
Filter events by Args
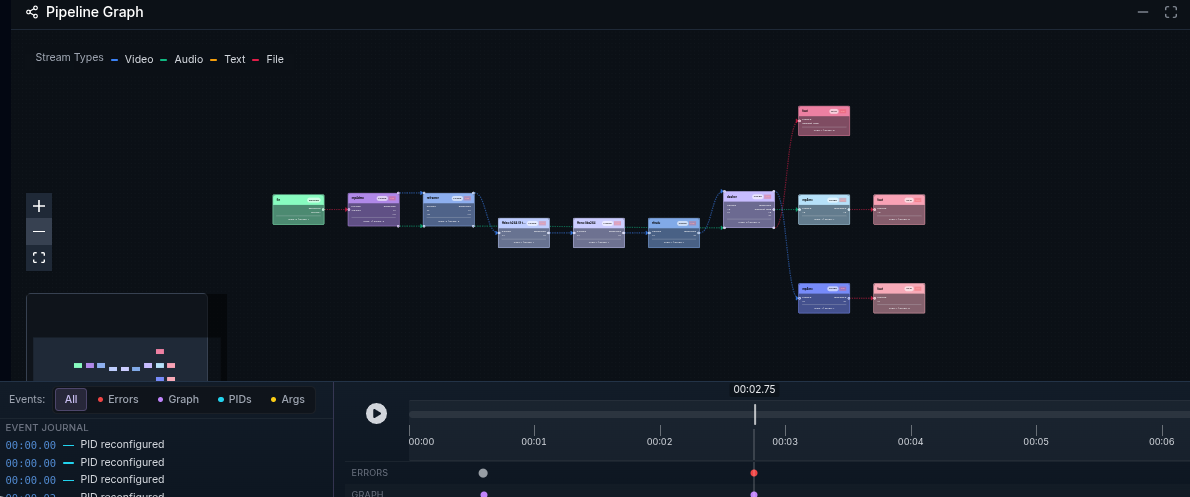pyautogui.click(x=288, y=399)
